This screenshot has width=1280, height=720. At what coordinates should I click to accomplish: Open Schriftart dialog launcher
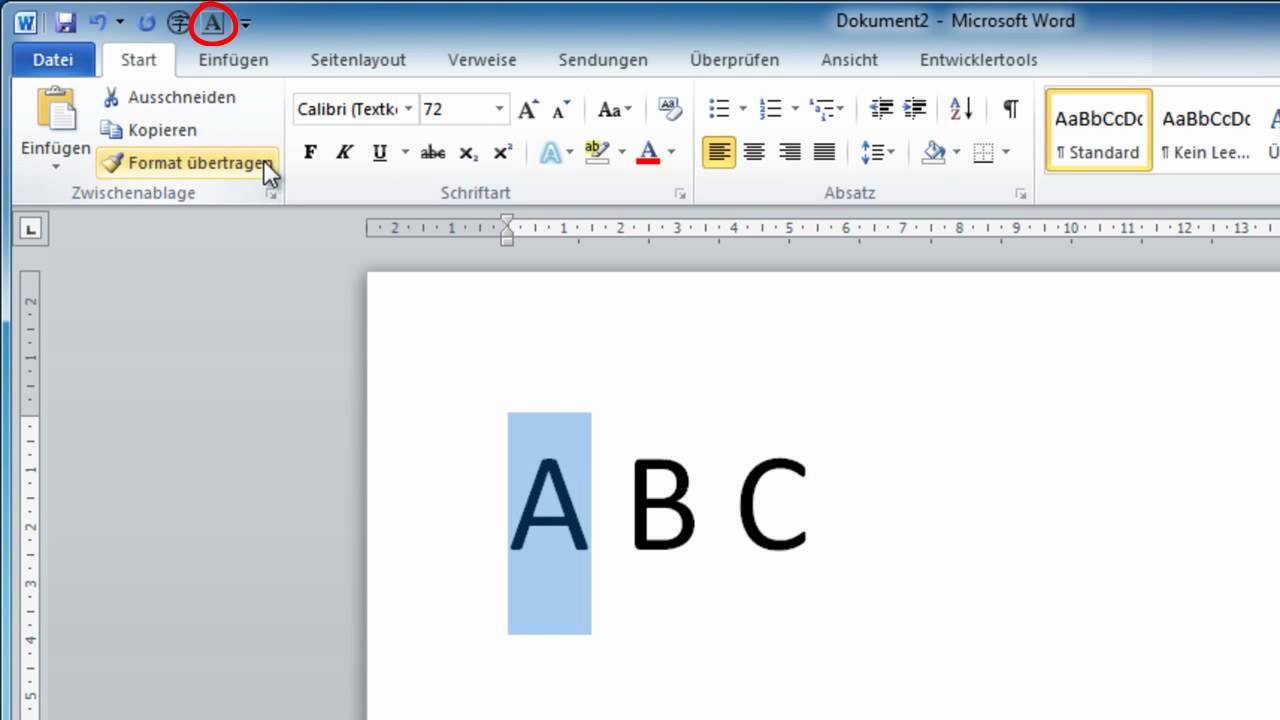(x=681, y=195)
